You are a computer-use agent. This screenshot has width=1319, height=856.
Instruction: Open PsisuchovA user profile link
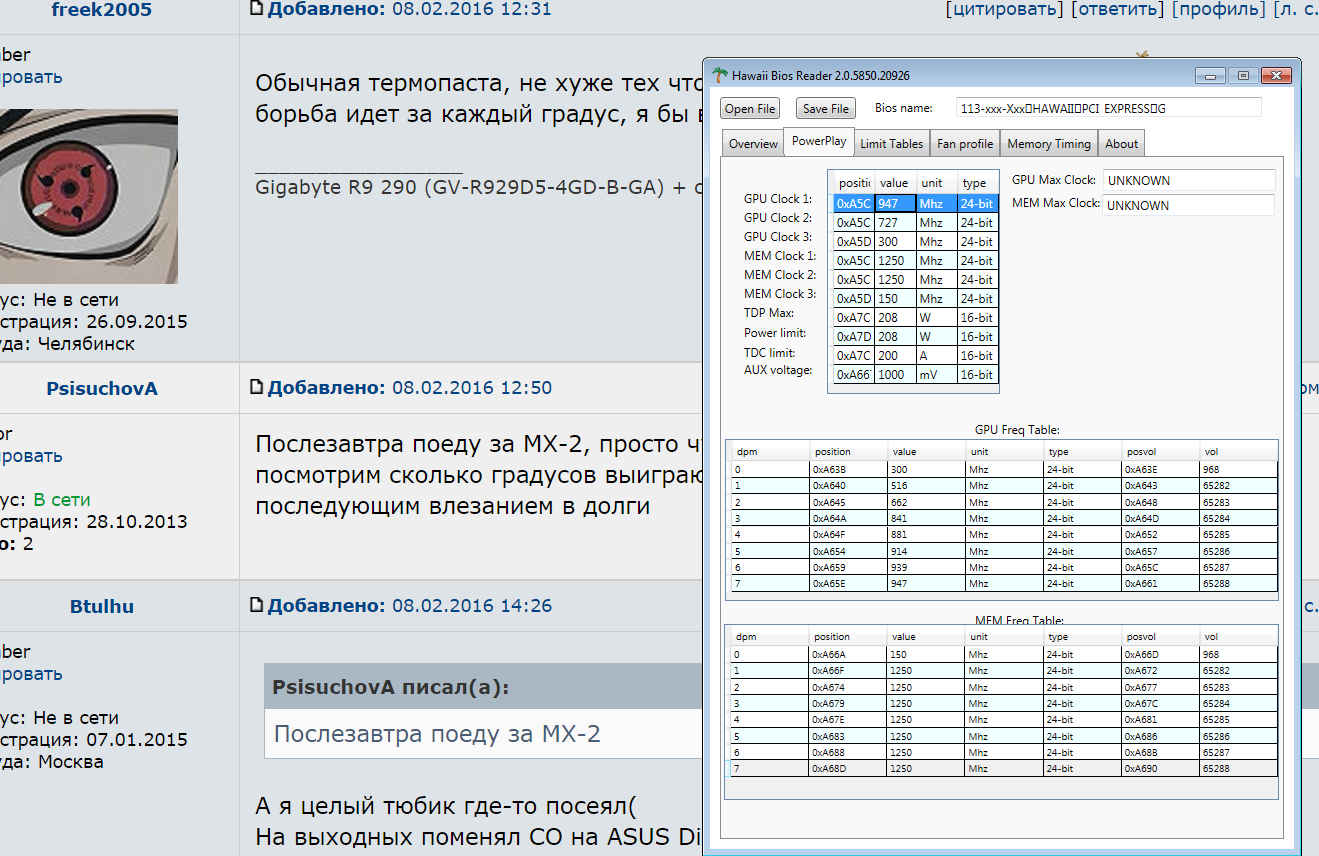point(102,388)
